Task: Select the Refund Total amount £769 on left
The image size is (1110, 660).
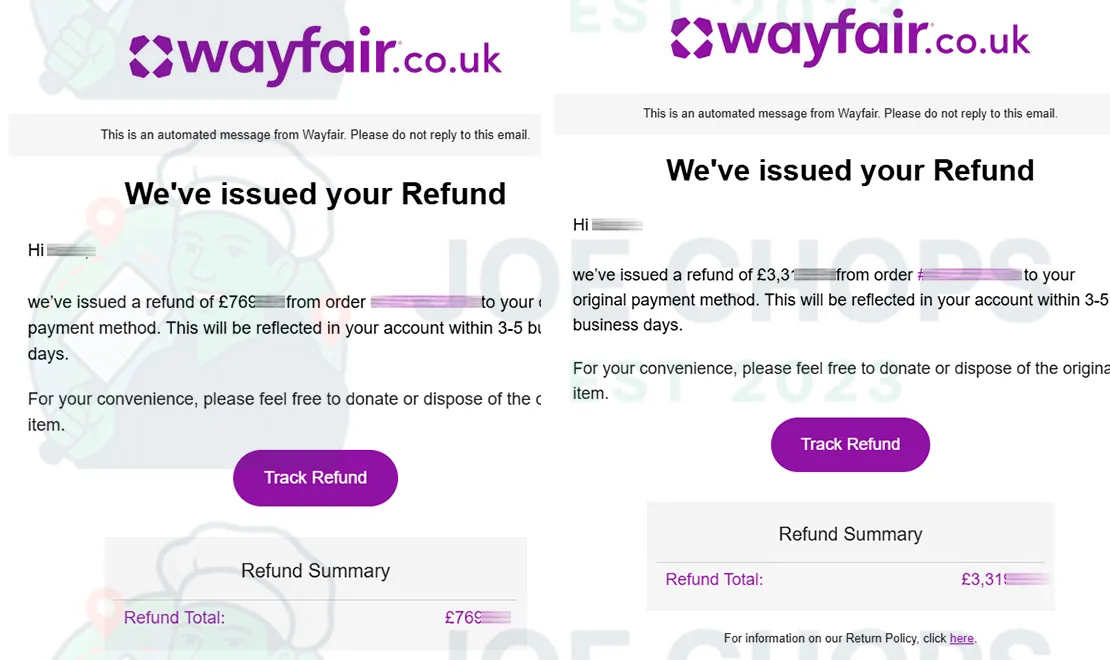Action: (x=478, y=617)
